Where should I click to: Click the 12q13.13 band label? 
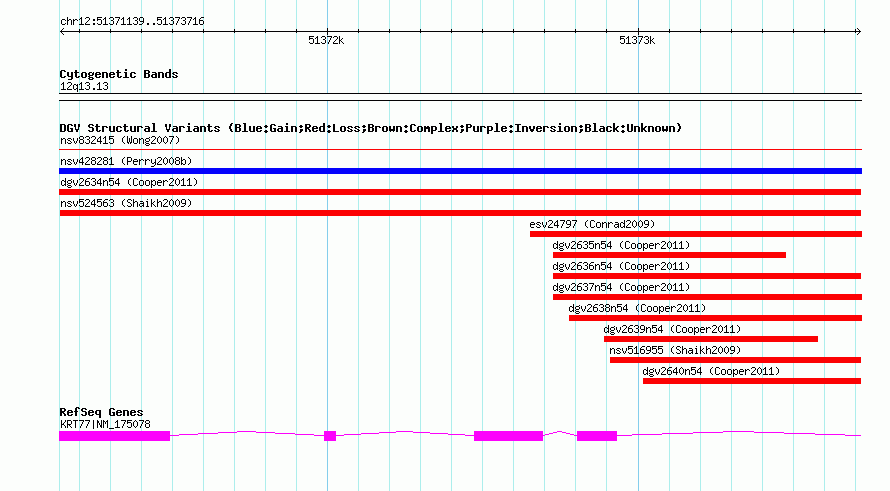coord(84,86)
